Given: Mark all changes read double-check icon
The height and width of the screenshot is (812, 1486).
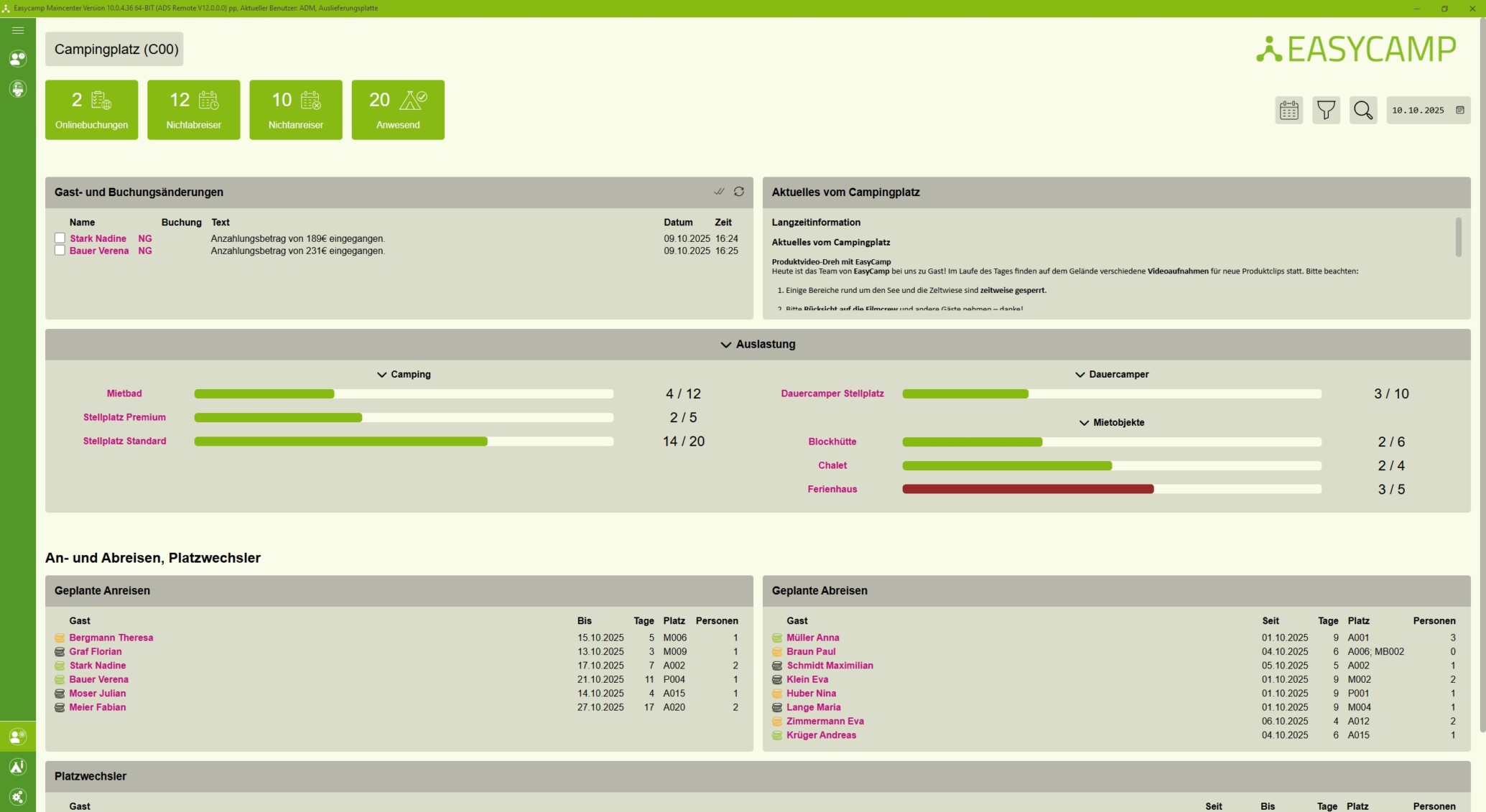Looking at the screenshot, I should [x=719, y=192].
